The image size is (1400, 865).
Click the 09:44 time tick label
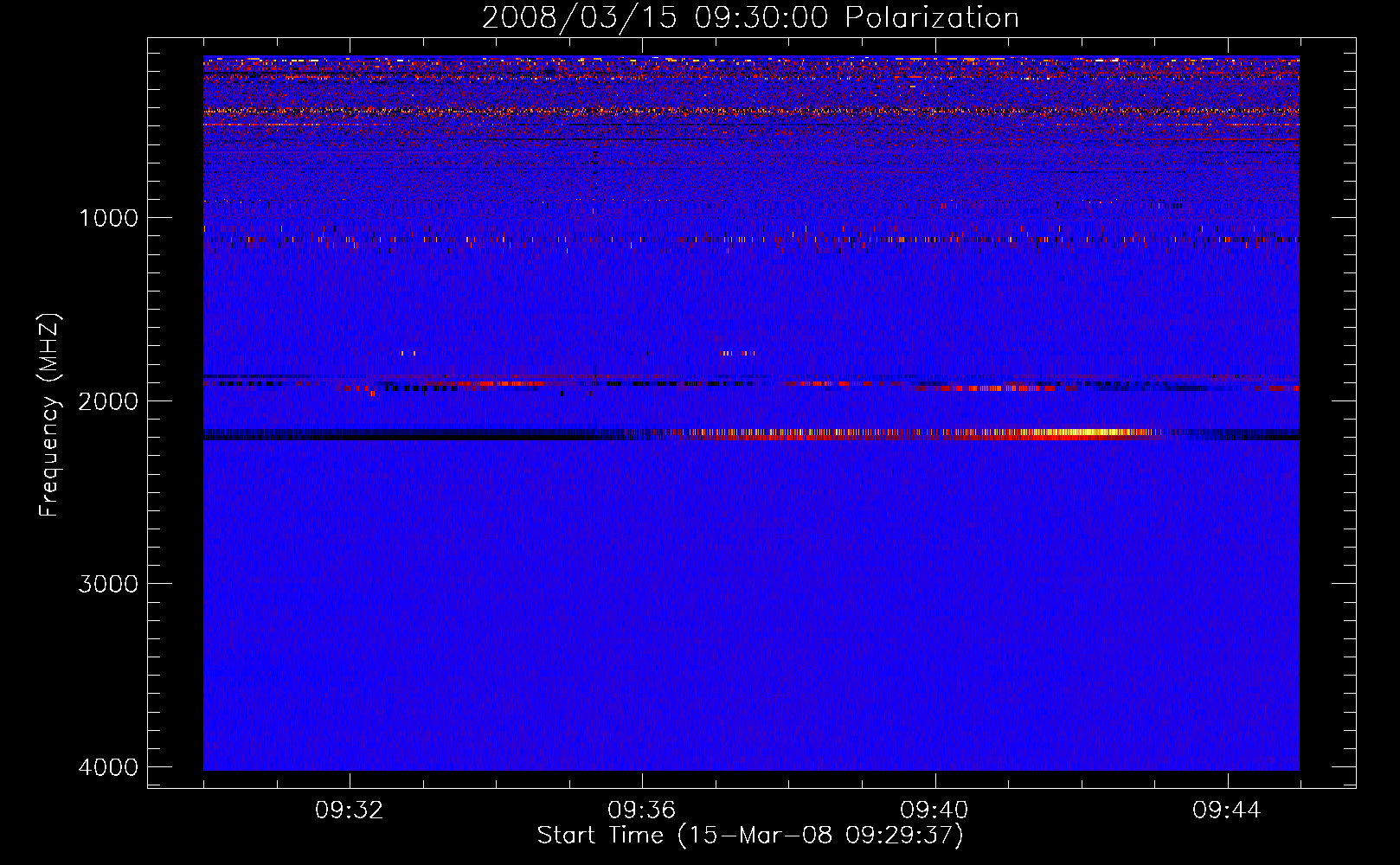click(1227, 811)
